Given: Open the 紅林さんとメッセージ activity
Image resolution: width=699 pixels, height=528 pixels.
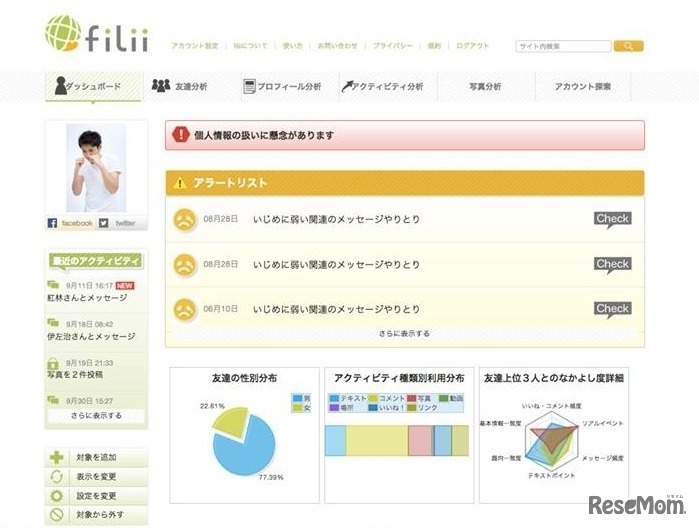Looking at the screenshot, I should [87, 297].
